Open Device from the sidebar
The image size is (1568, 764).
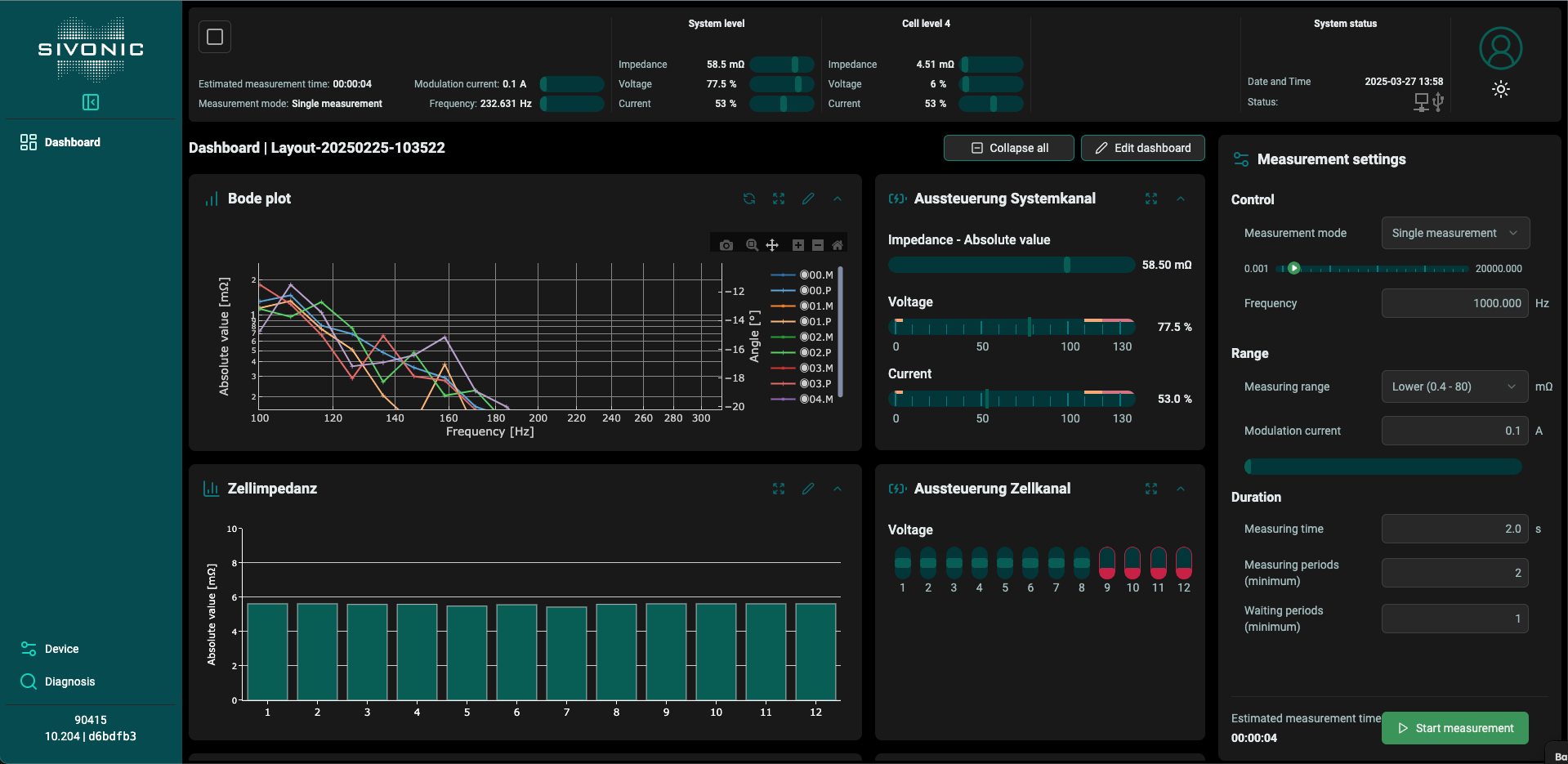pos(61,649)
